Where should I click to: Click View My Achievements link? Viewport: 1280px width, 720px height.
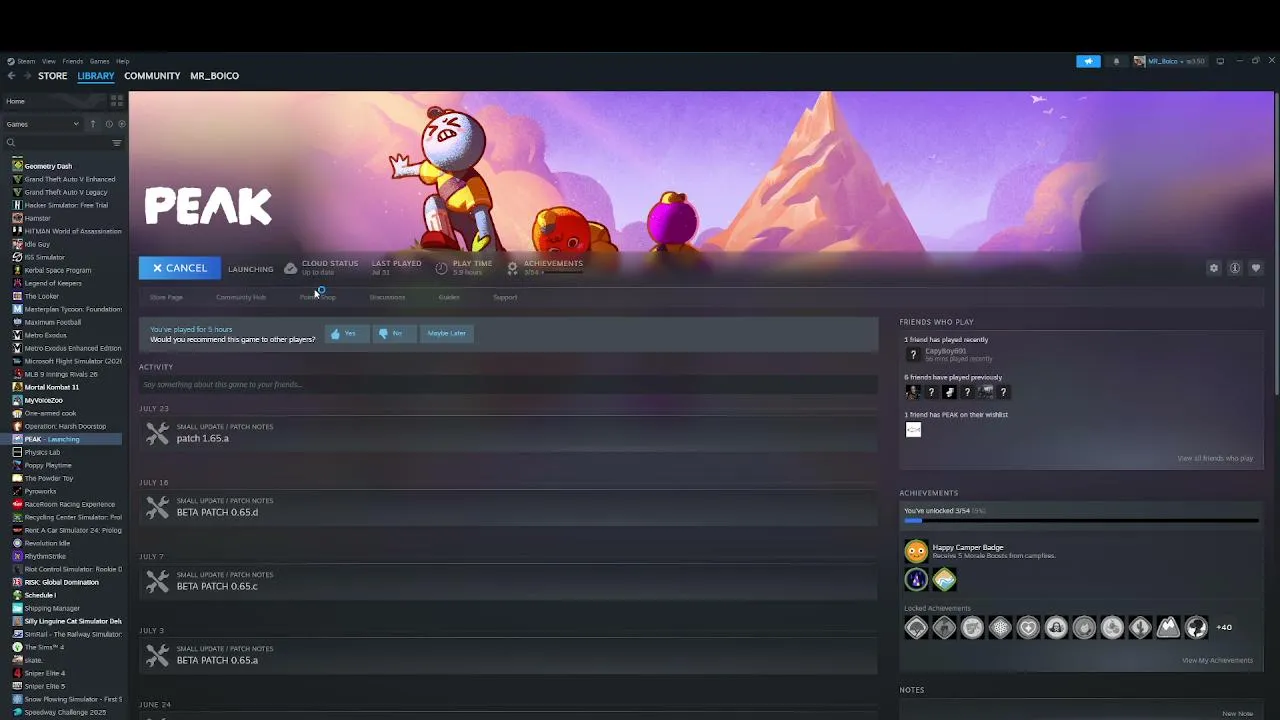tap(1217, 660)
